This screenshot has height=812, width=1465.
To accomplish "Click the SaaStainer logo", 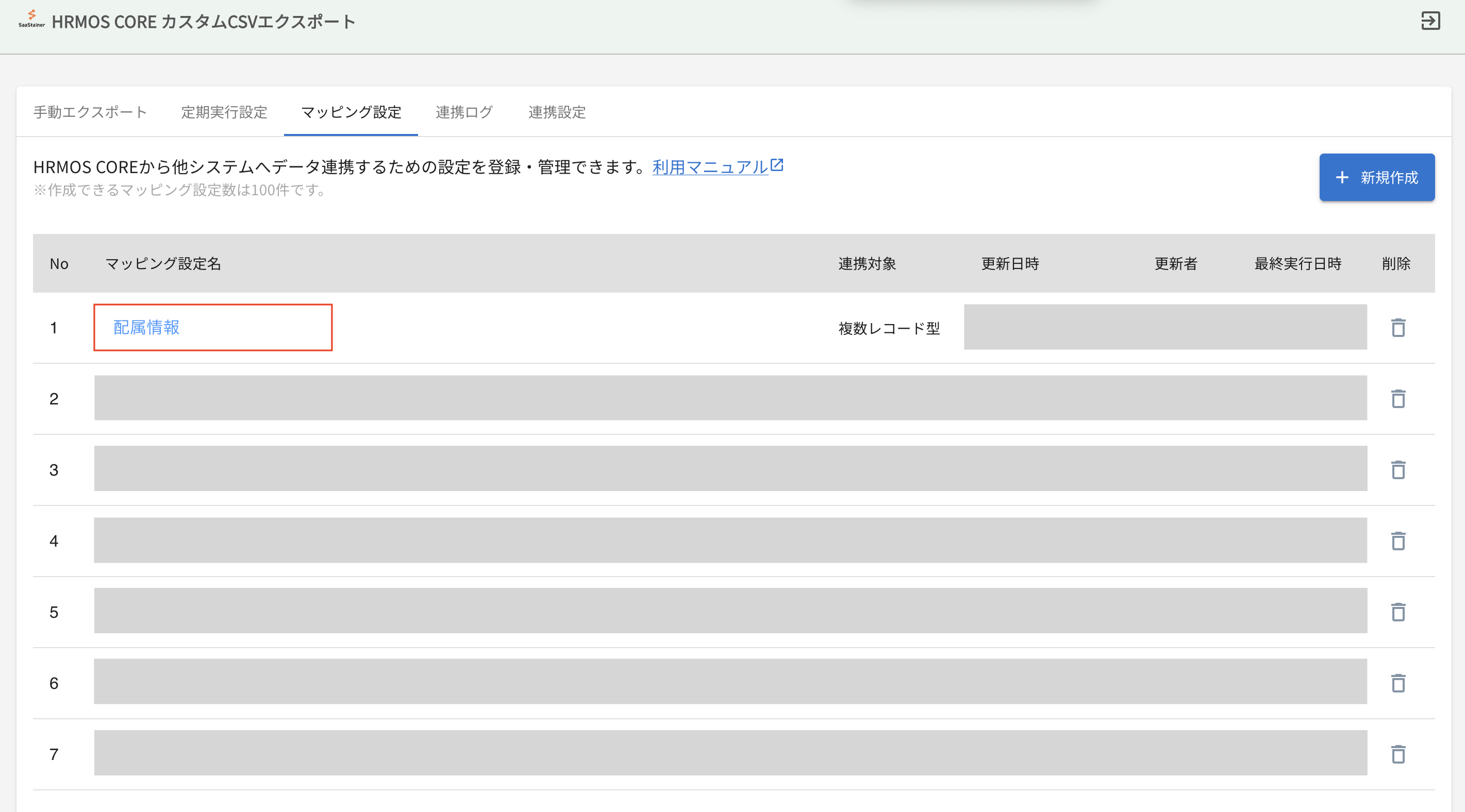I will coord(31,19).
